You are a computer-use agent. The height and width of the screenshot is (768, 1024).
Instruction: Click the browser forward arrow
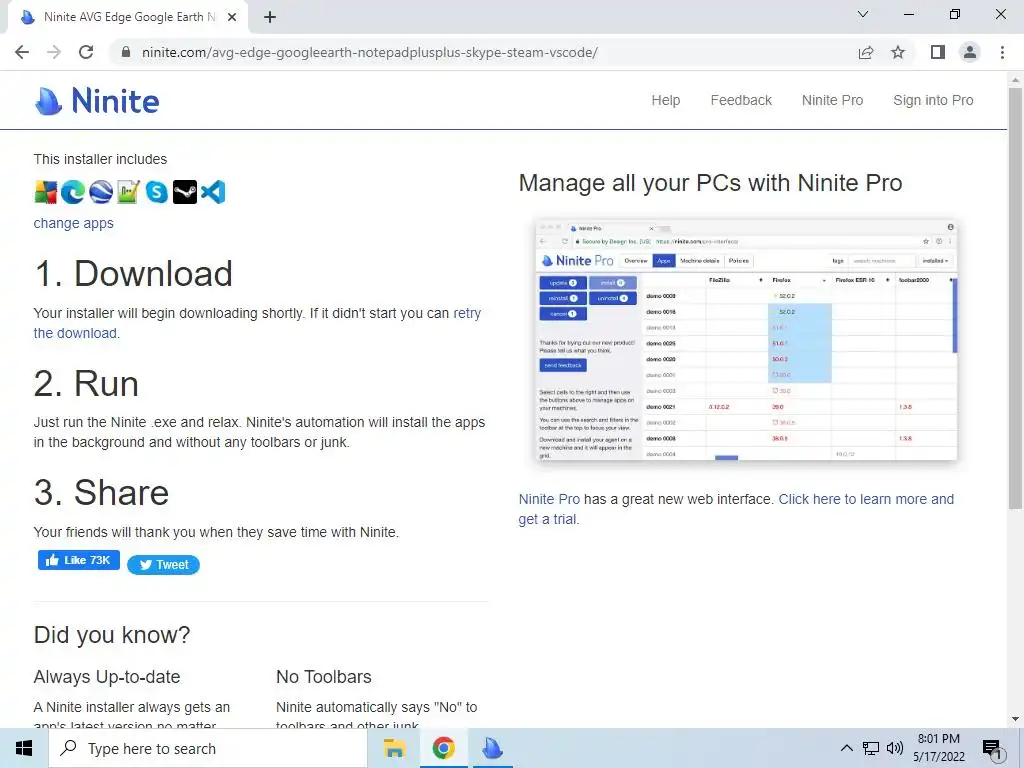pyautogui.click(x=54, y=52)
